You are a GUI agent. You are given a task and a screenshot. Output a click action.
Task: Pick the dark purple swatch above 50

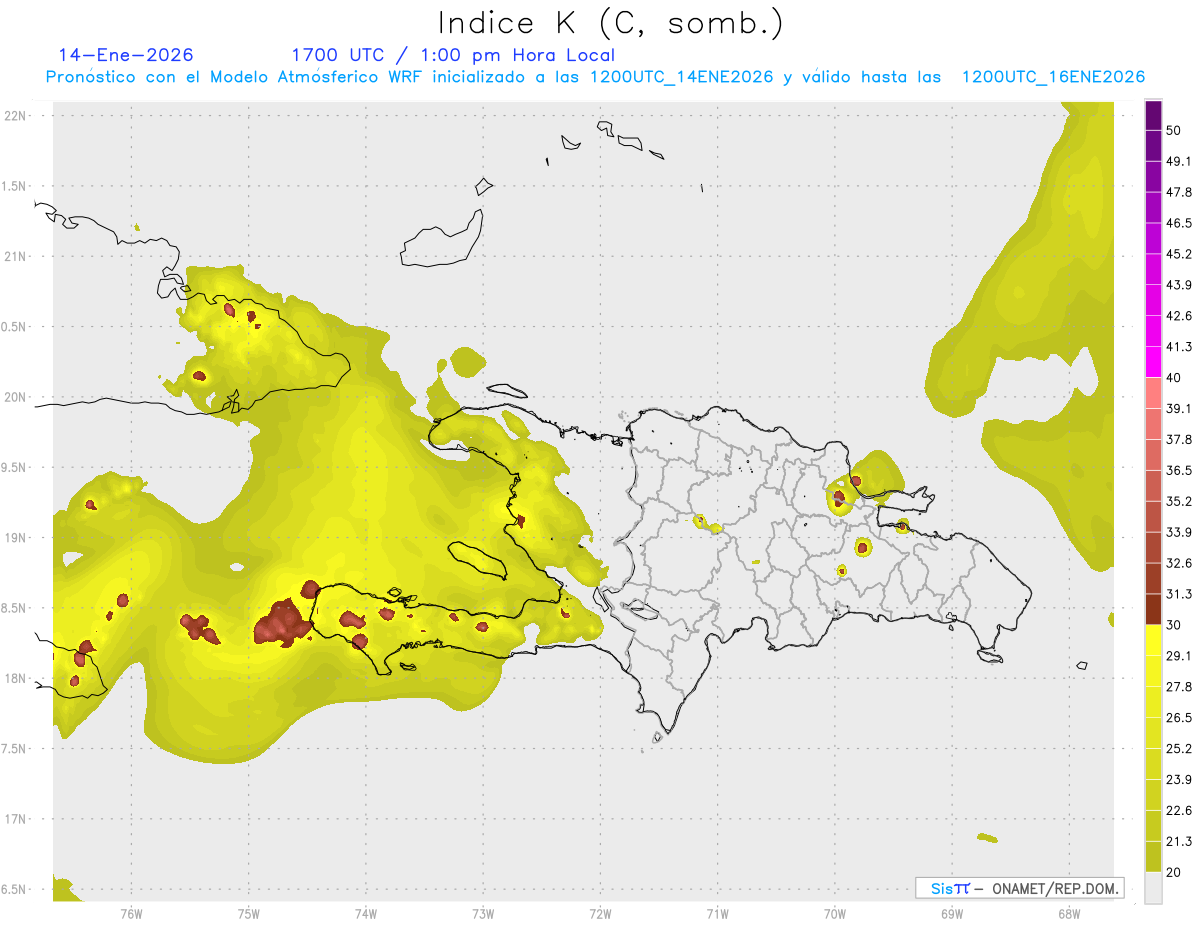point(1153,115)
